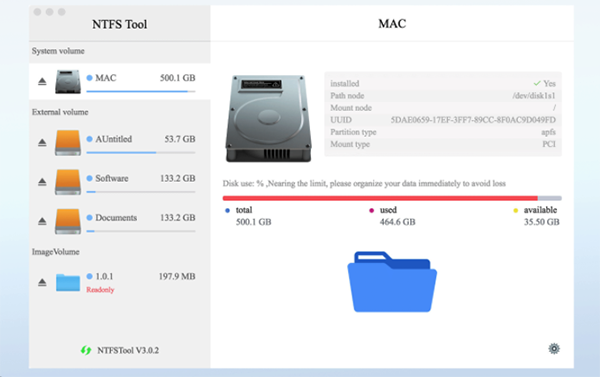Eject the AUntitled external volume
The image size is (600, 377).
42,142
